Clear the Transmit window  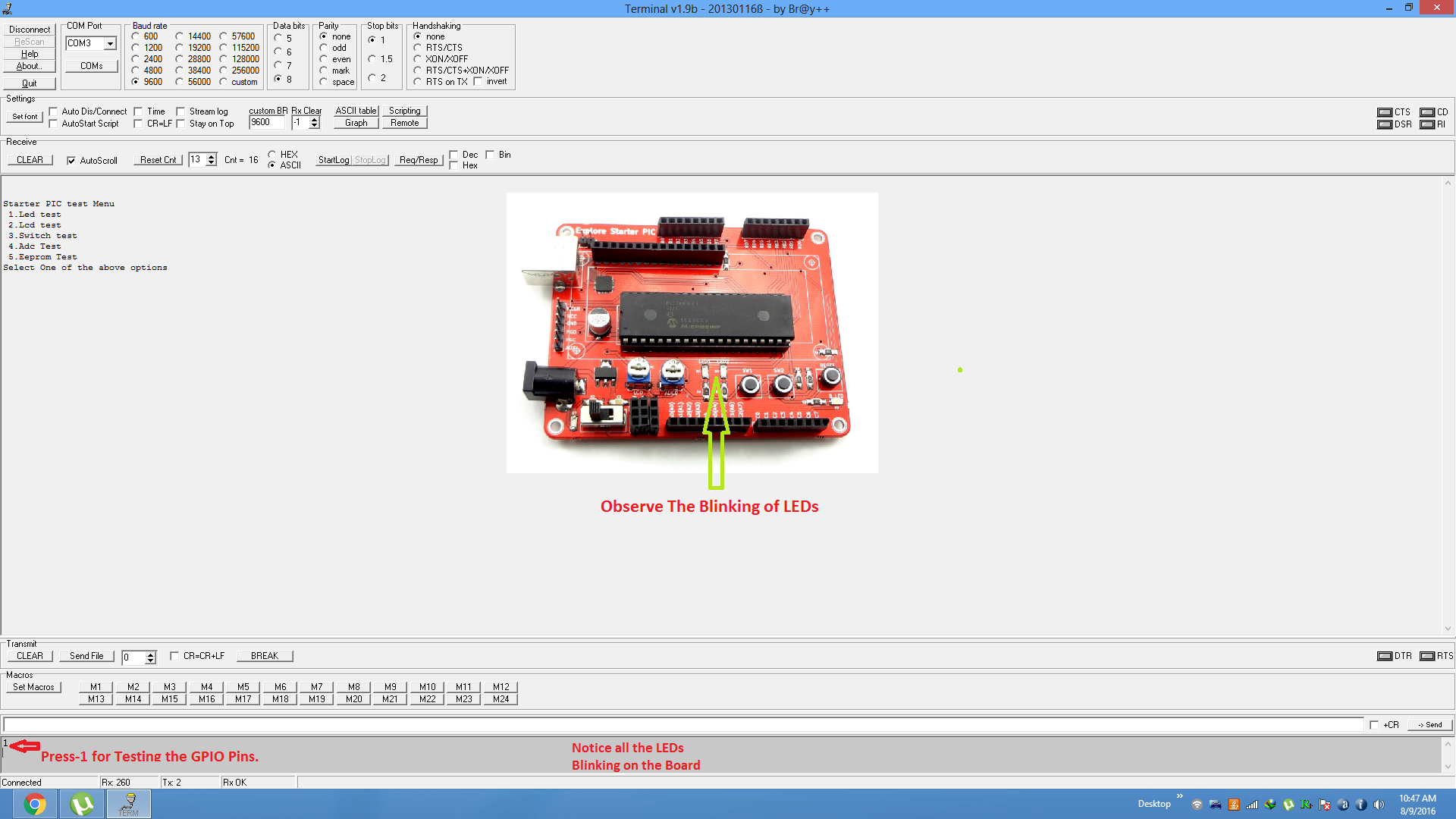tap(30, 656)
